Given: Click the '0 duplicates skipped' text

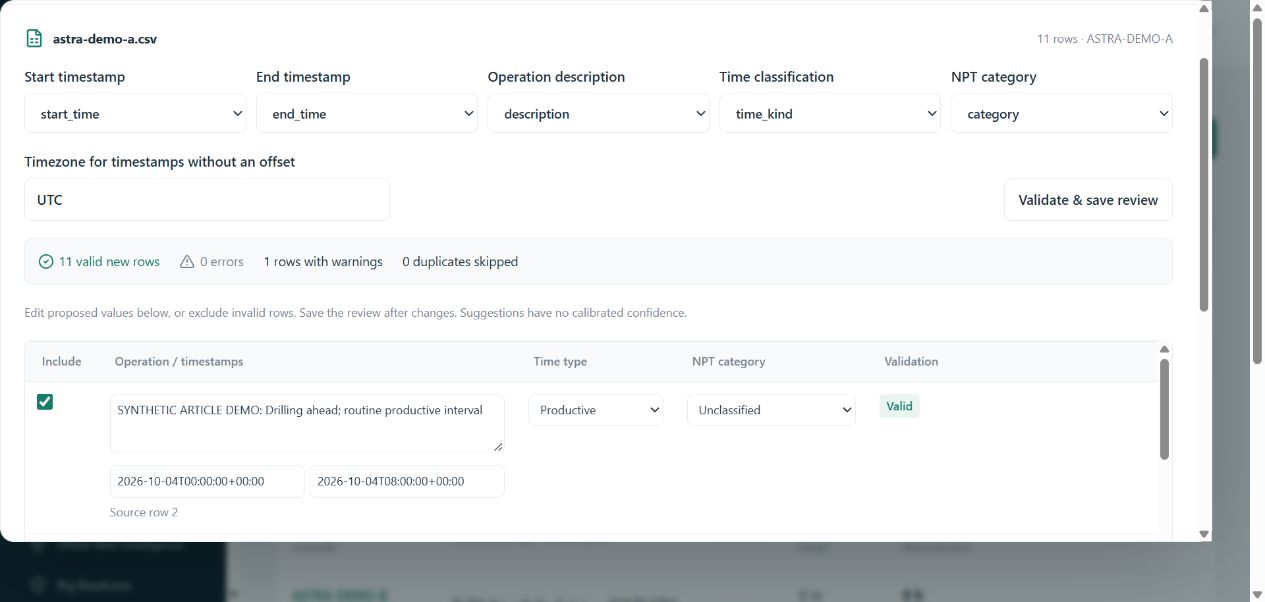Looking at the screenshot, I should click(460, 262).
